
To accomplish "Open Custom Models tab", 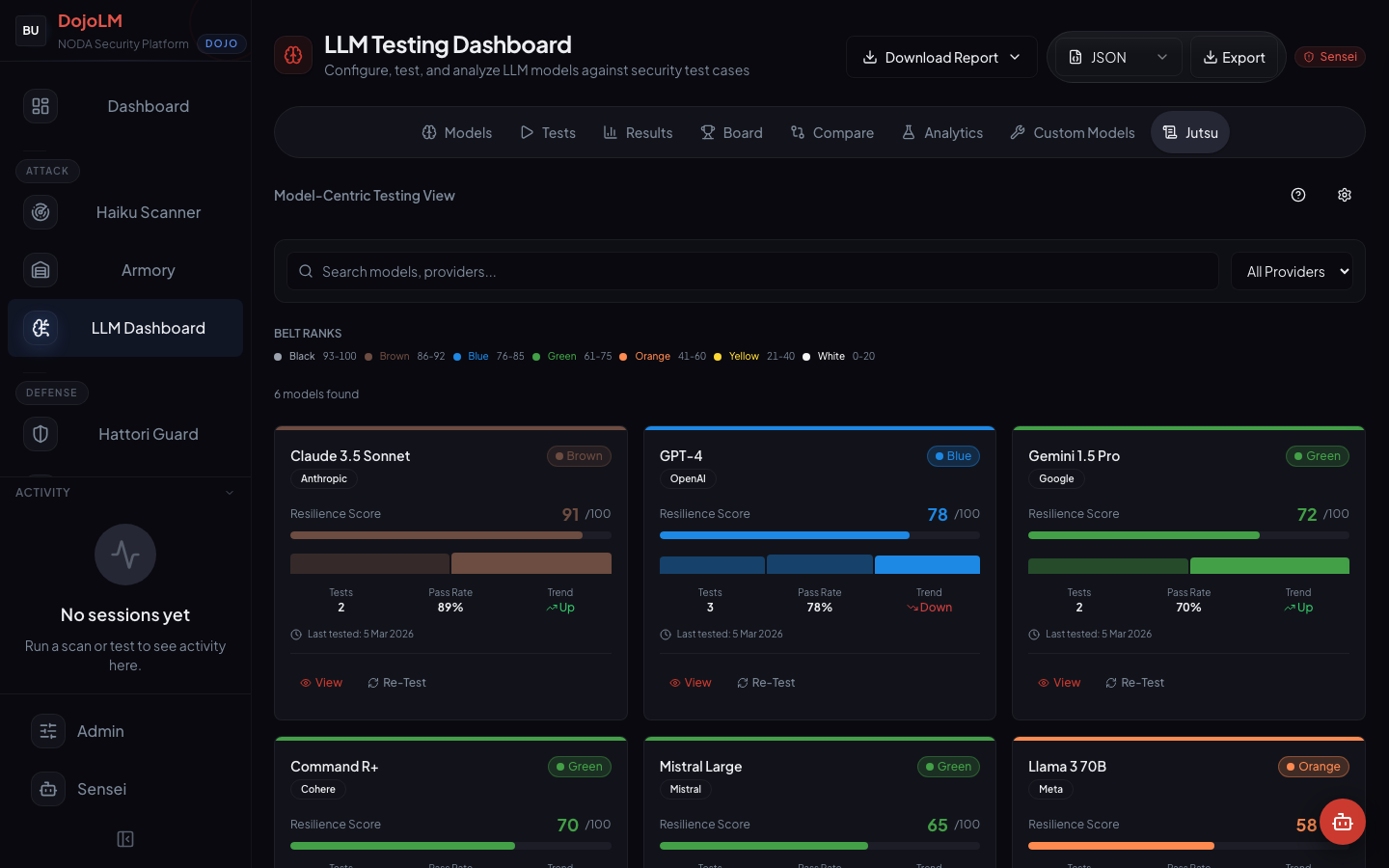I will pyautogui.click(x=1073, y=132).
